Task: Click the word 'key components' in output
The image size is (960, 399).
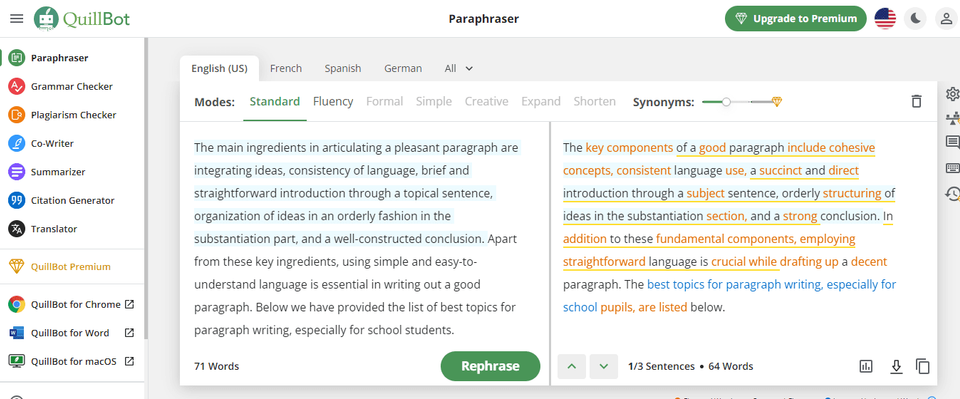Action: coord(629,147)
